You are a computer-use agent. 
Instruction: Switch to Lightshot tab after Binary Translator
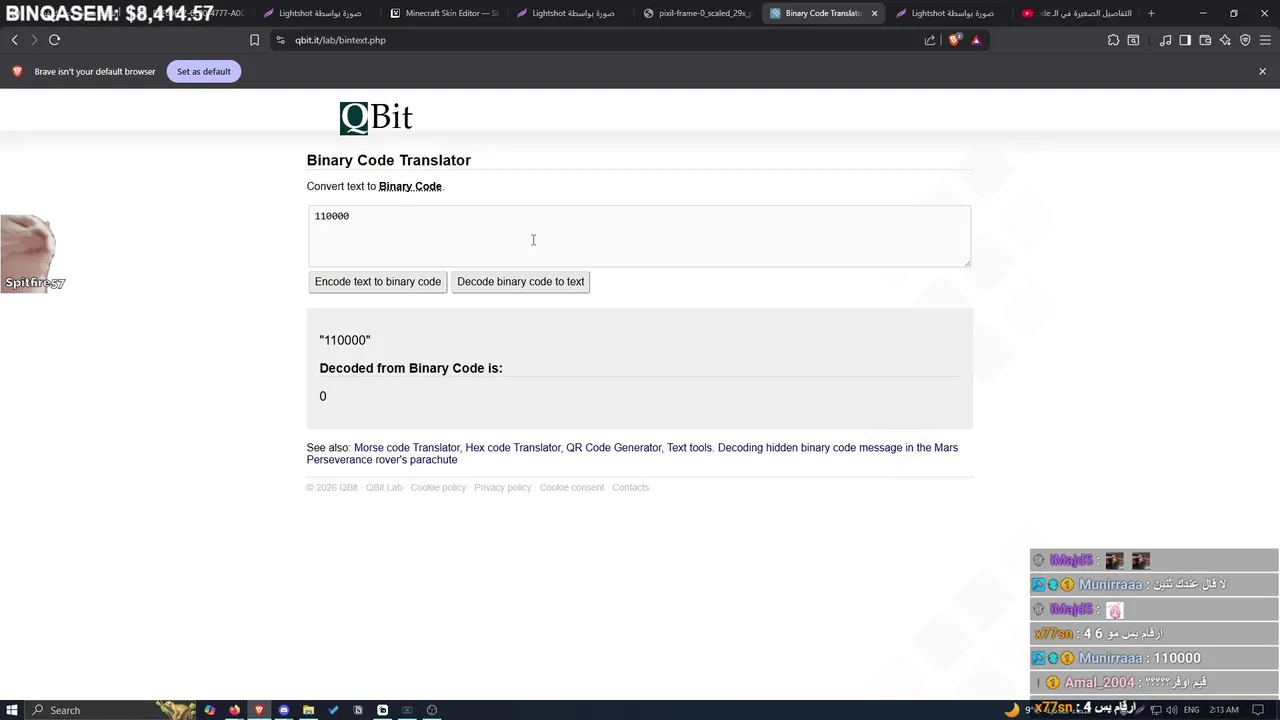coord(950,13)
